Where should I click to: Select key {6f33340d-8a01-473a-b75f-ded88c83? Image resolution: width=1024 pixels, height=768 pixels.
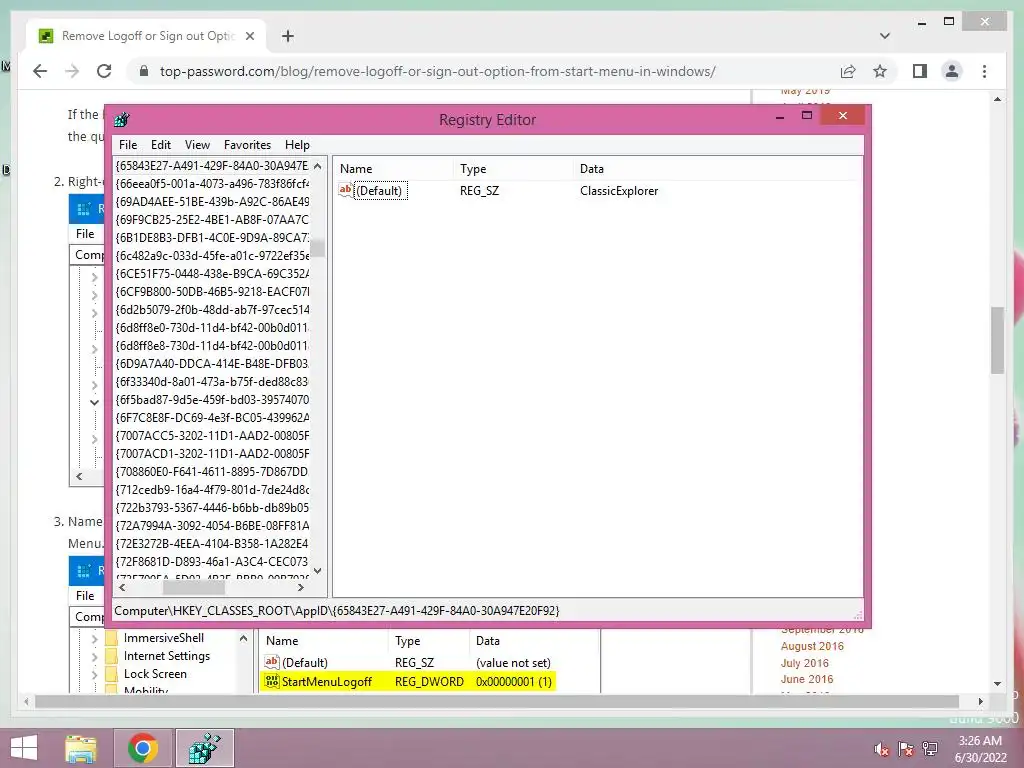pyautogui.click(x=212, y=381)
